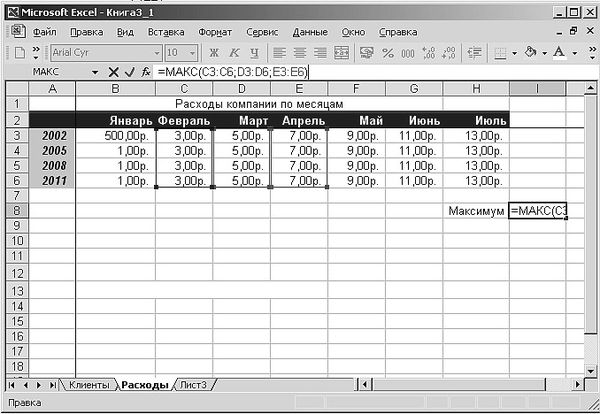Cancel formula entry with the X icon
The height and width of the screenshot is (414, 600).
(113, 72)
